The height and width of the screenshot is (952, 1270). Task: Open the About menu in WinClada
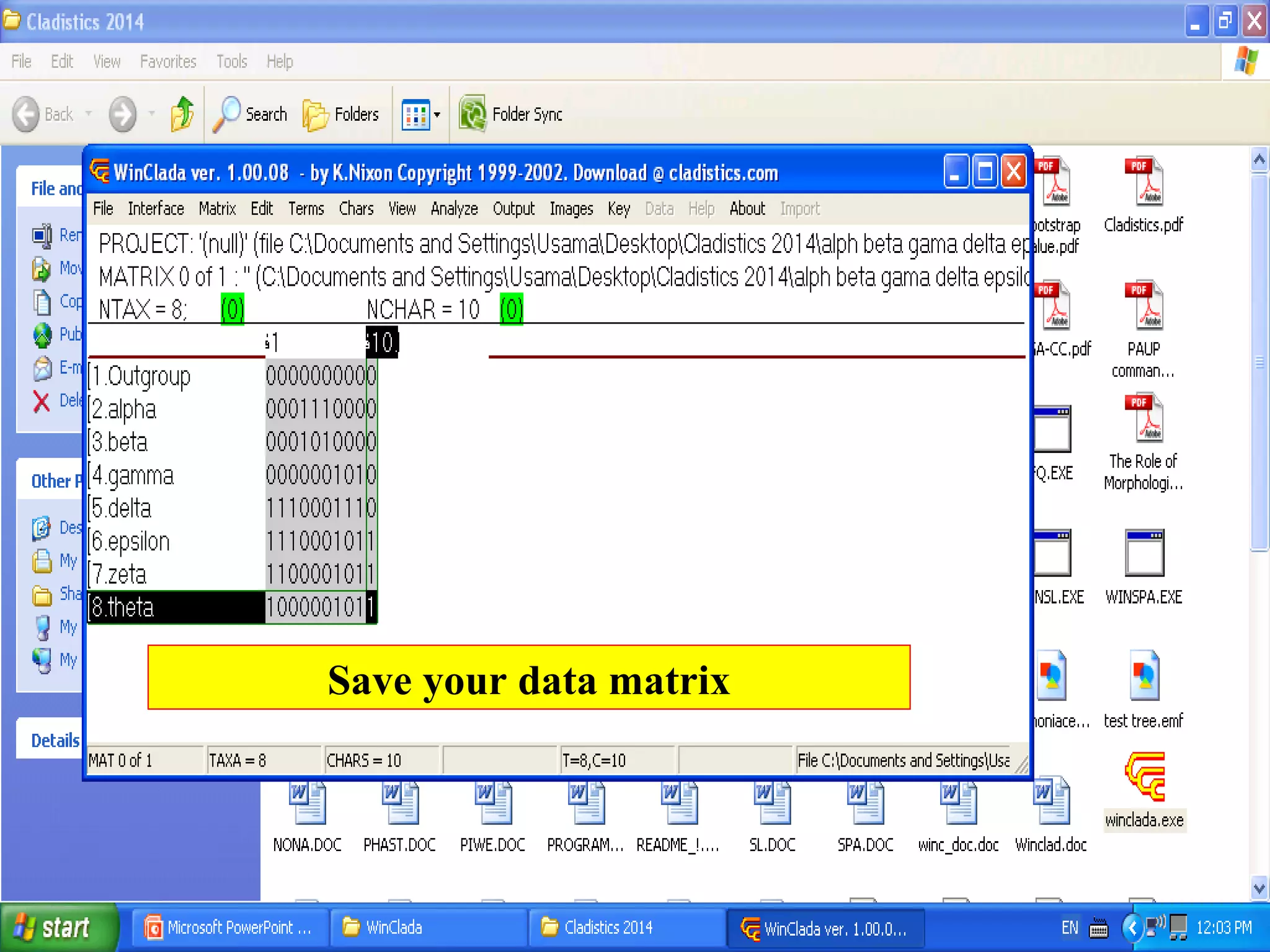point(747,209)
